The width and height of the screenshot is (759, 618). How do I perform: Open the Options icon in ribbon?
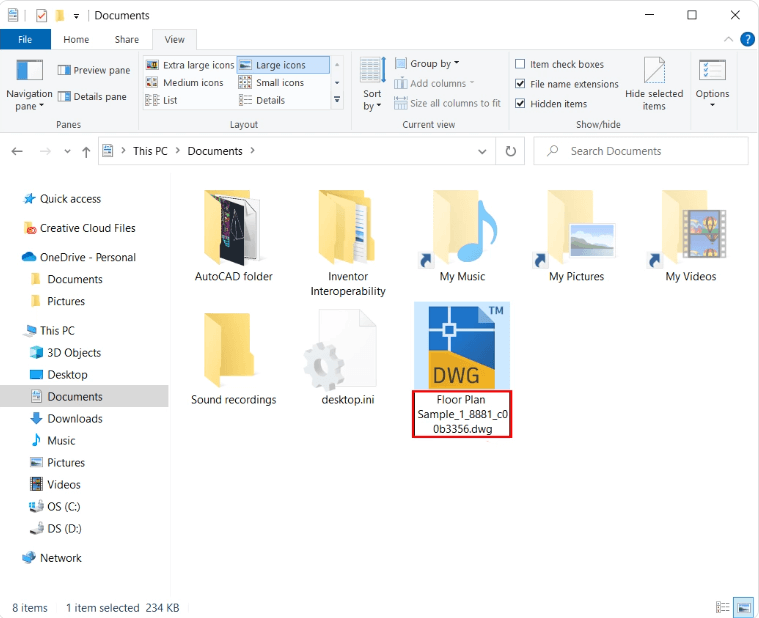712,73
